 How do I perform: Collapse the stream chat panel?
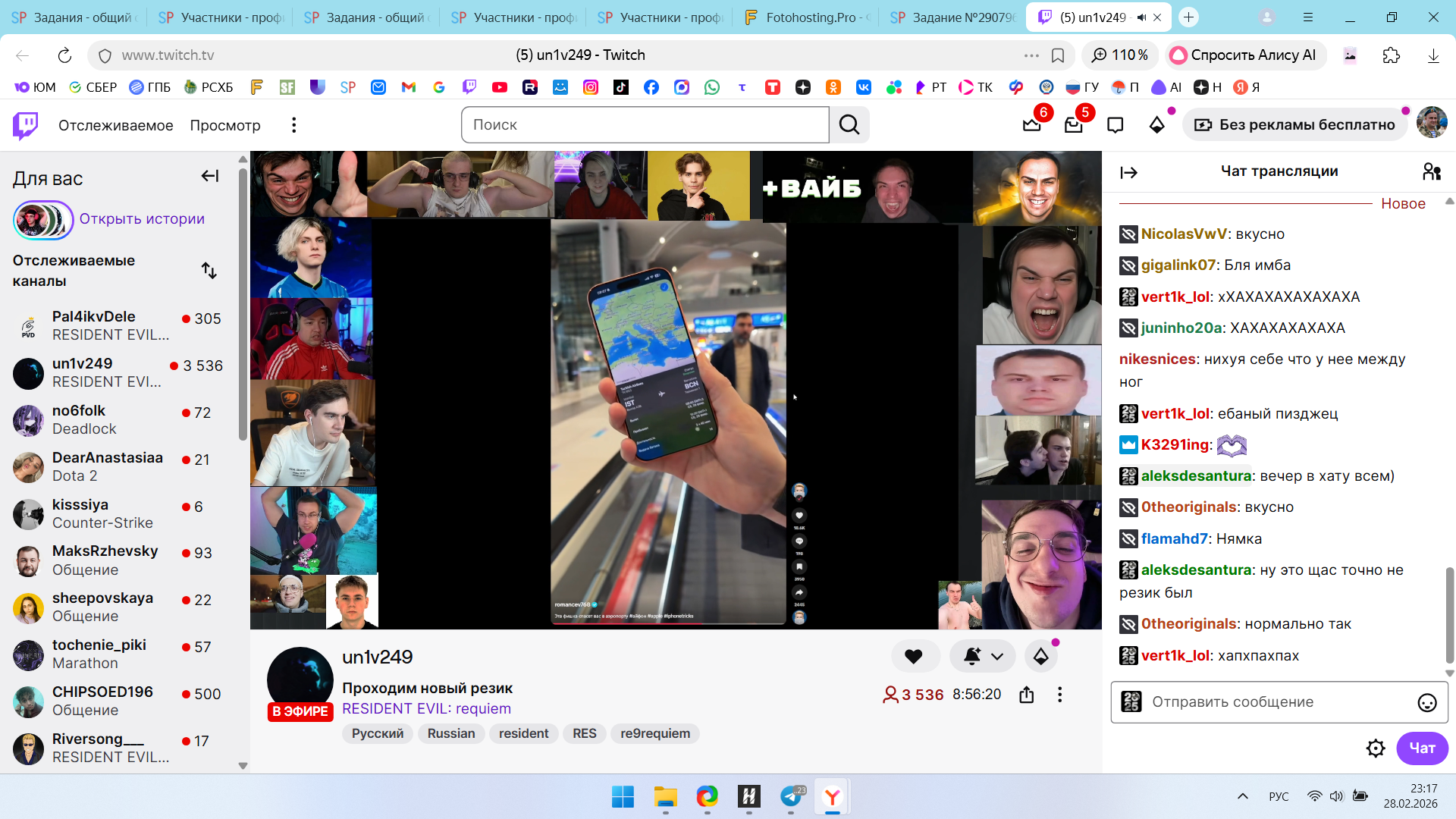[1128, 173]
